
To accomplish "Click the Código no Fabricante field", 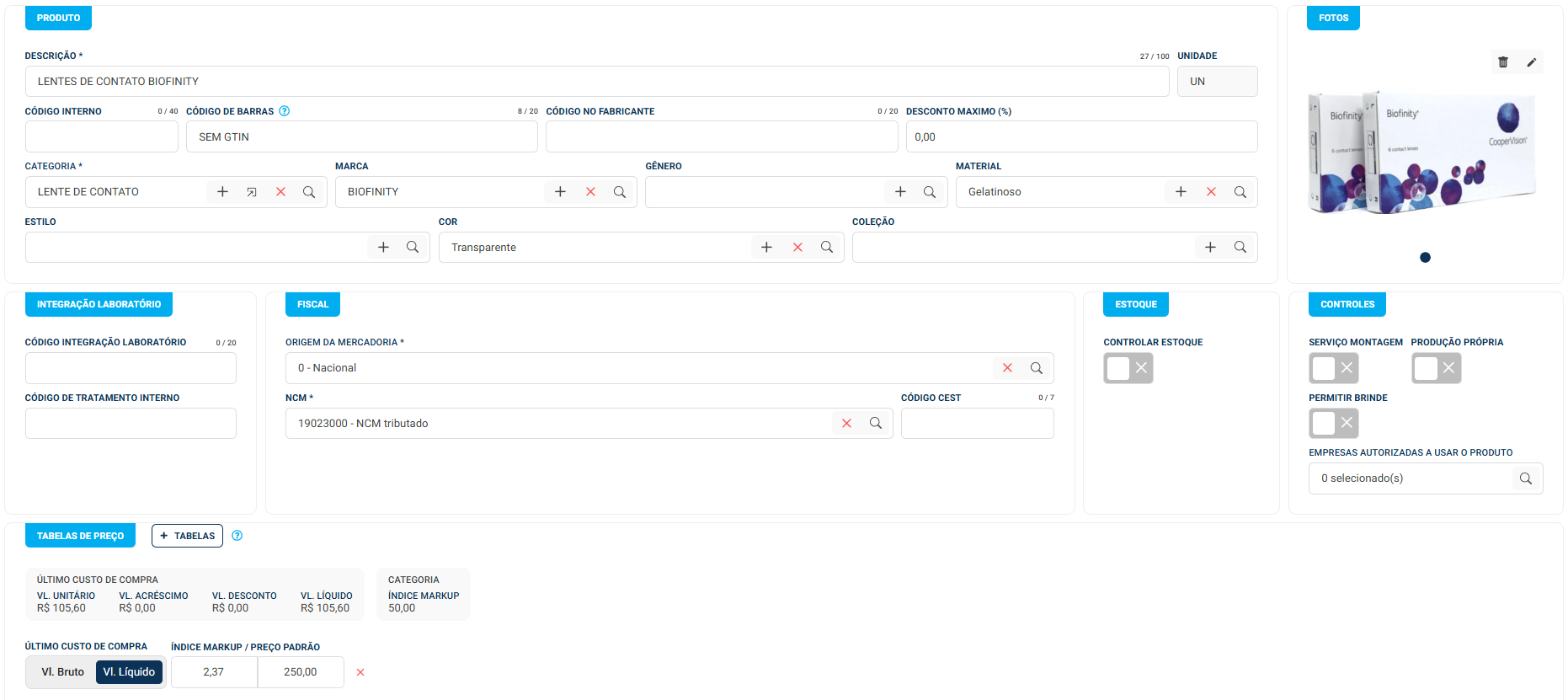I will (x=722, y=136).
